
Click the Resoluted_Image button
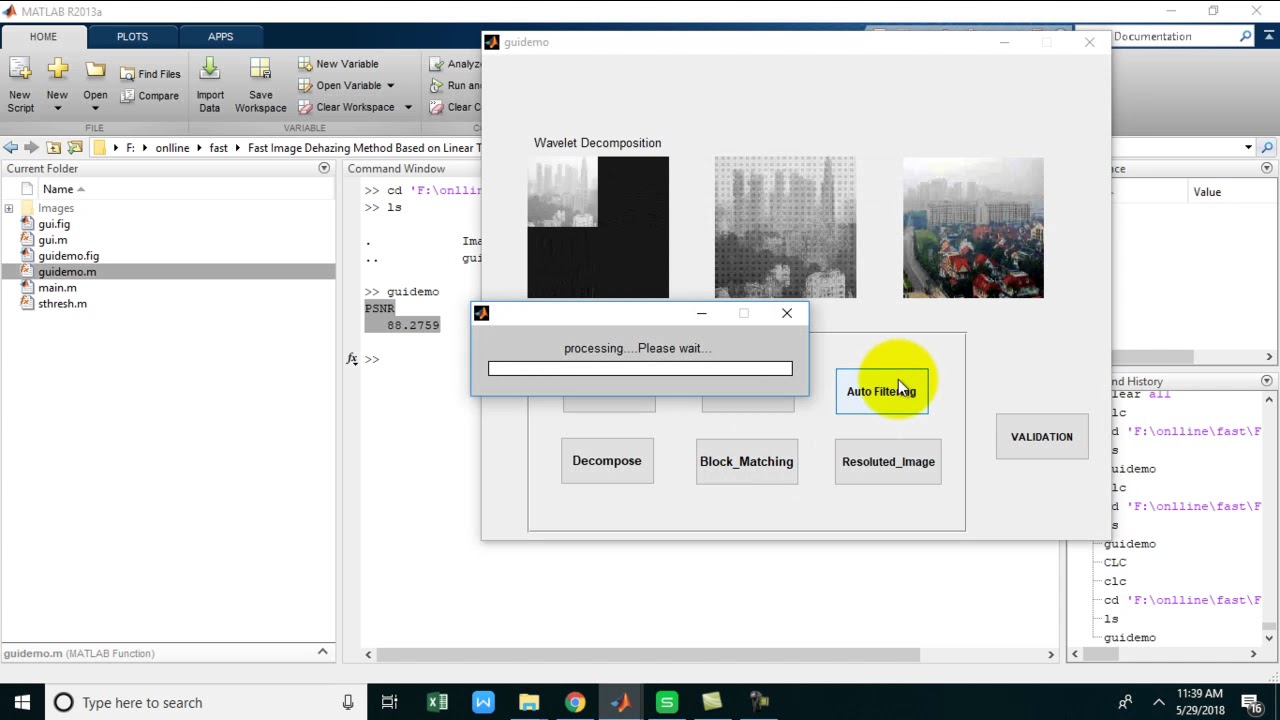888,461
